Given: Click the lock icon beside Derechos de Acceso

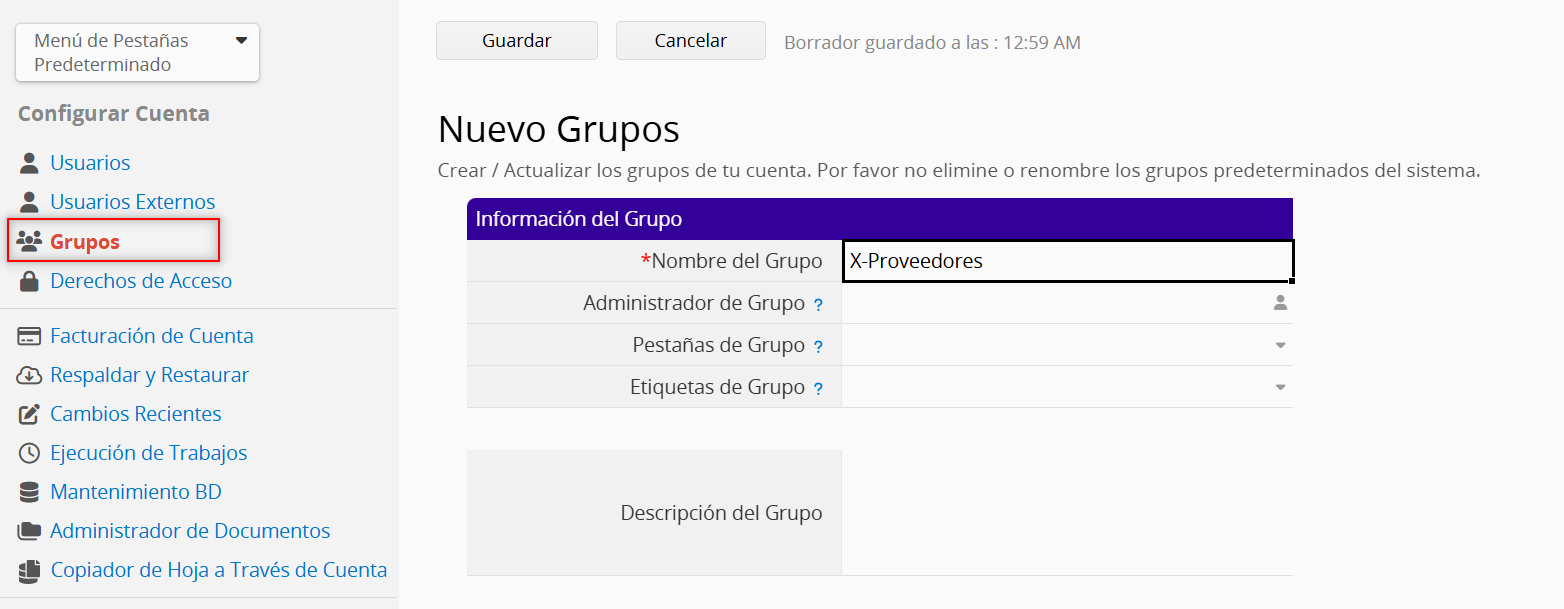Looking at the screenshot, I should [30, 281].
